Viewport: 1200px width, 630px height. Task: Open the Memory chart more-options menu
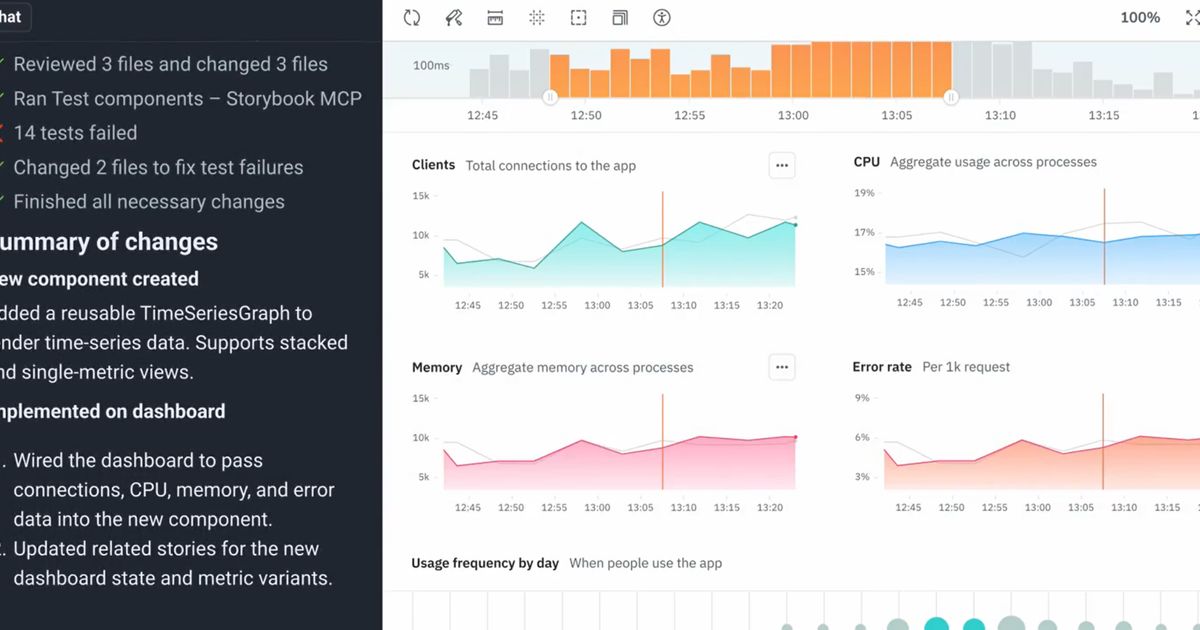pos(782,368)
